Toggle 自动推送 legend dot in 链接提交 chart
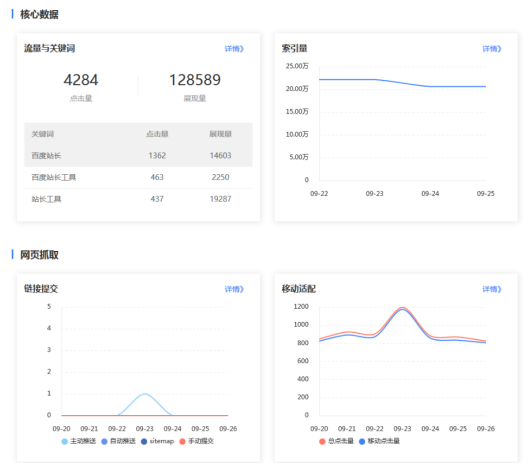 pyautogui.click(x=104, y=441)
